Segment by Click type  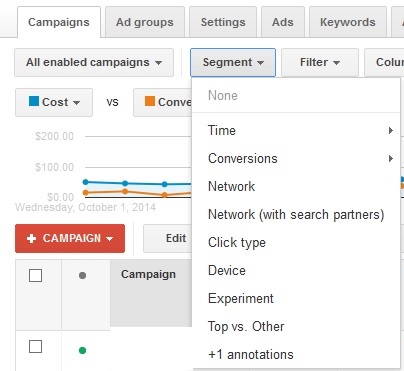tap(296, 242)
